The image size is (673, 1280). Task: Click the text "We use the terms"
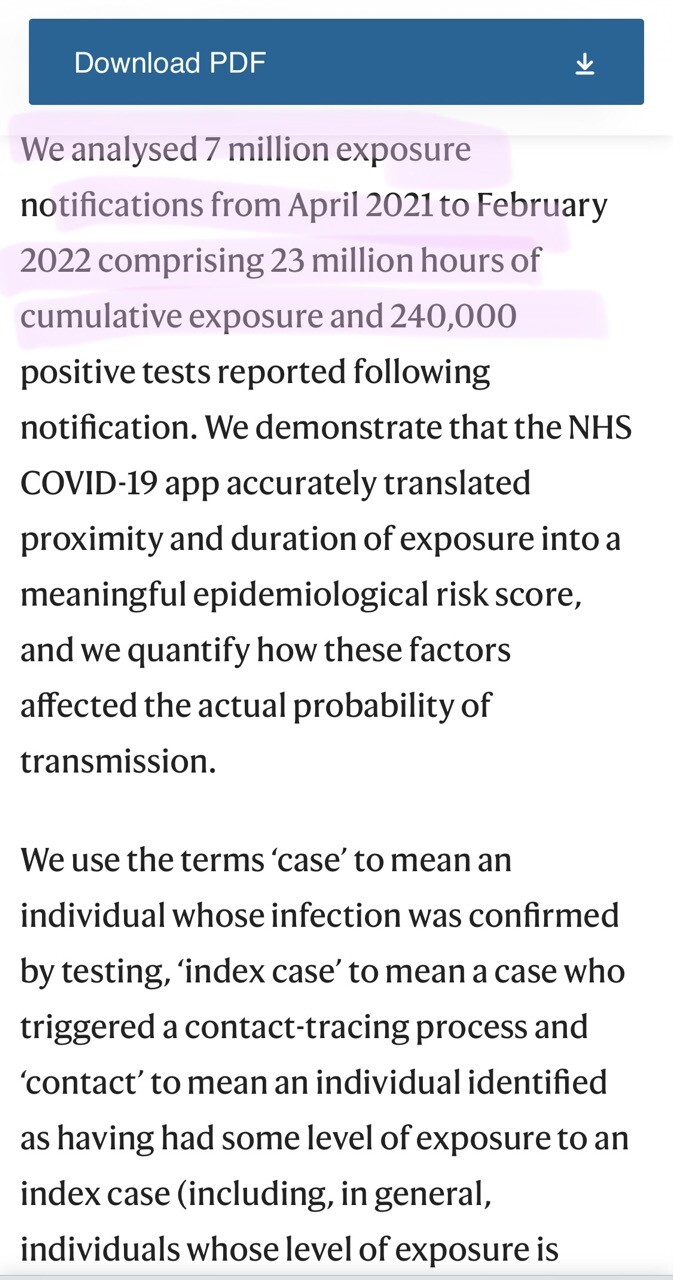pos(133,860)
